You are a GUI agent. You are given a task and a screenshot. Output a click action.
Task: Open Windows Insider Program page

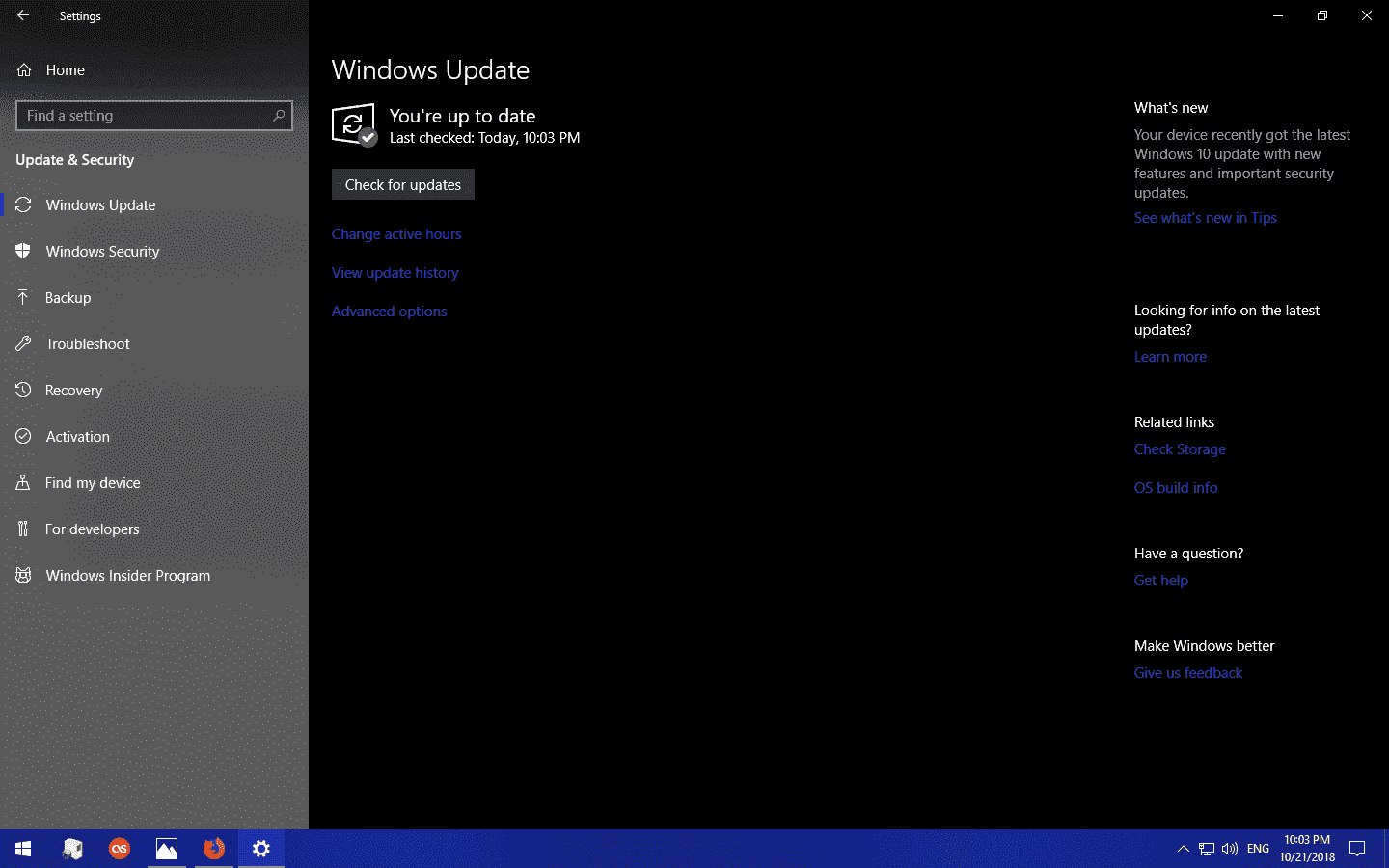point(154,575)
